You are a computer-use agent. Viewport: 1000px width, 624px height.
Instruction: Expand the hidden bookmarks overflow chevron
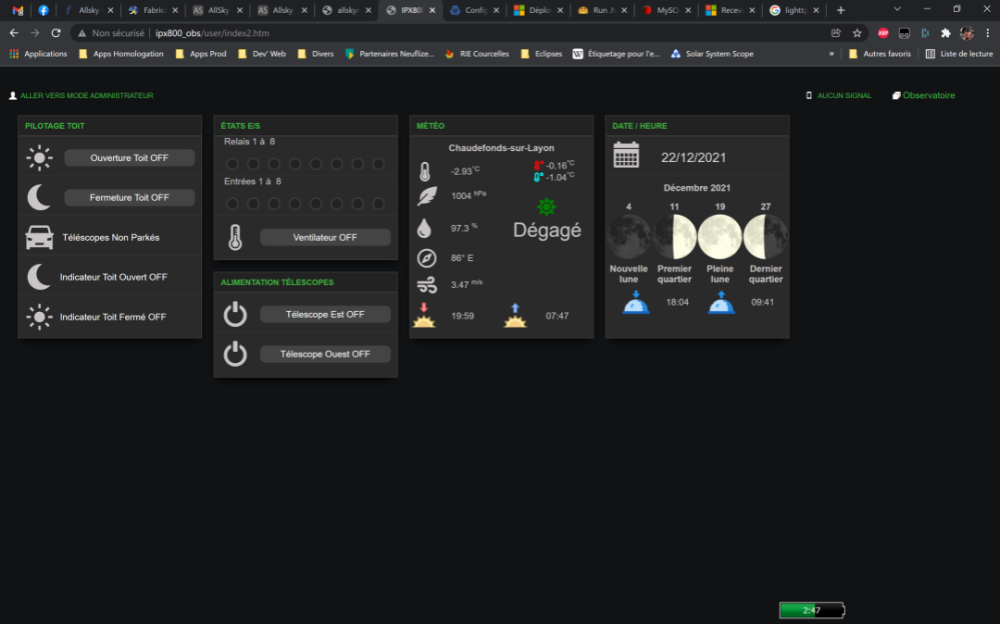831,54
